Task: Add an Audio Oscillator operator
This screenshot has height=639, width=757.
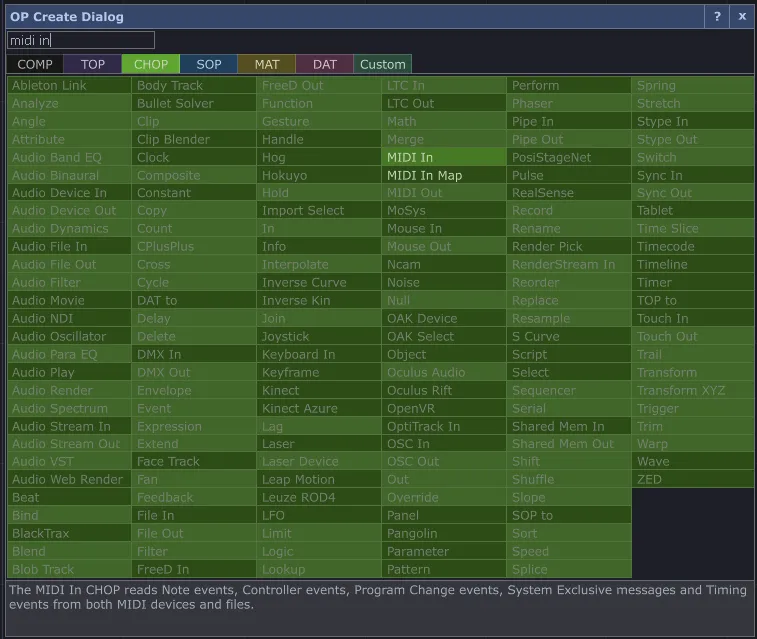Action: (x=69, y=336)
